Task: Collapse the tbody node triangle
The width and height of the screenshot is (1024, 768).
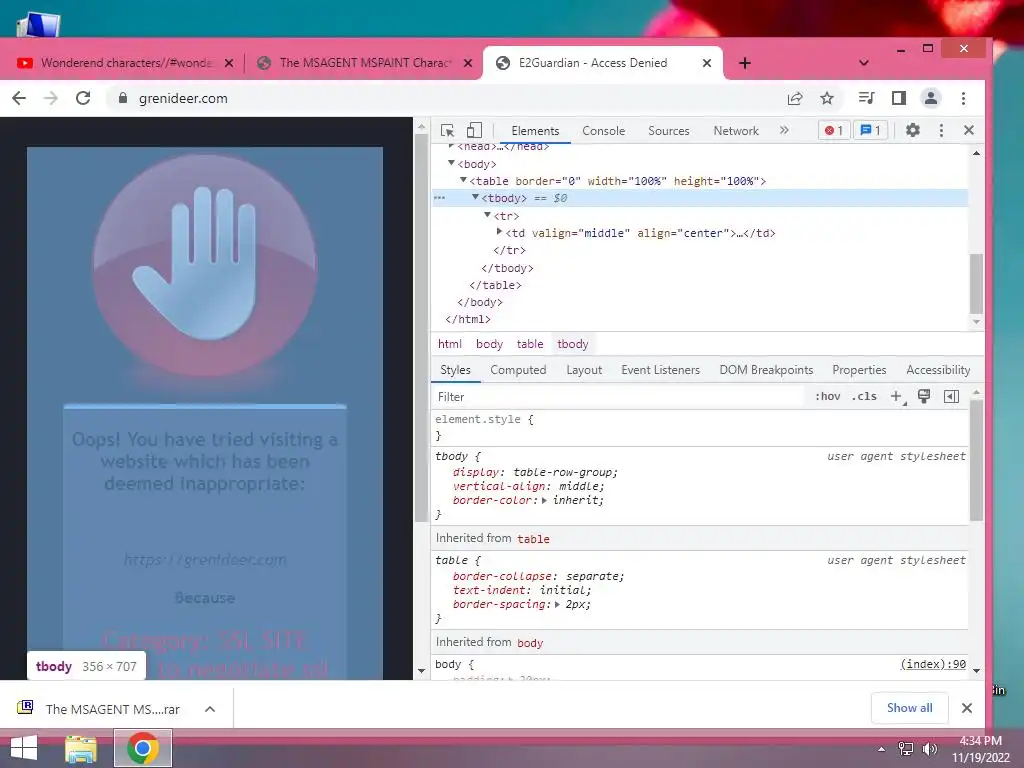Action: click(x=475, y=197)
